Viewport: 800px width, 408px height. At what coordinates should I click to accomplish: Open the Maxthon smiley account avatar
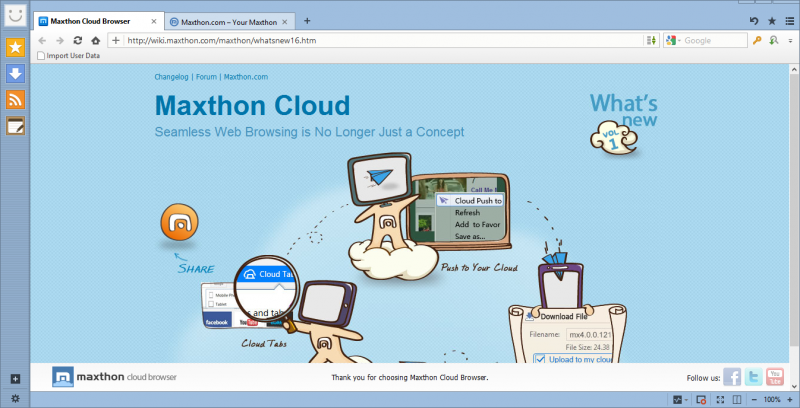15,15
